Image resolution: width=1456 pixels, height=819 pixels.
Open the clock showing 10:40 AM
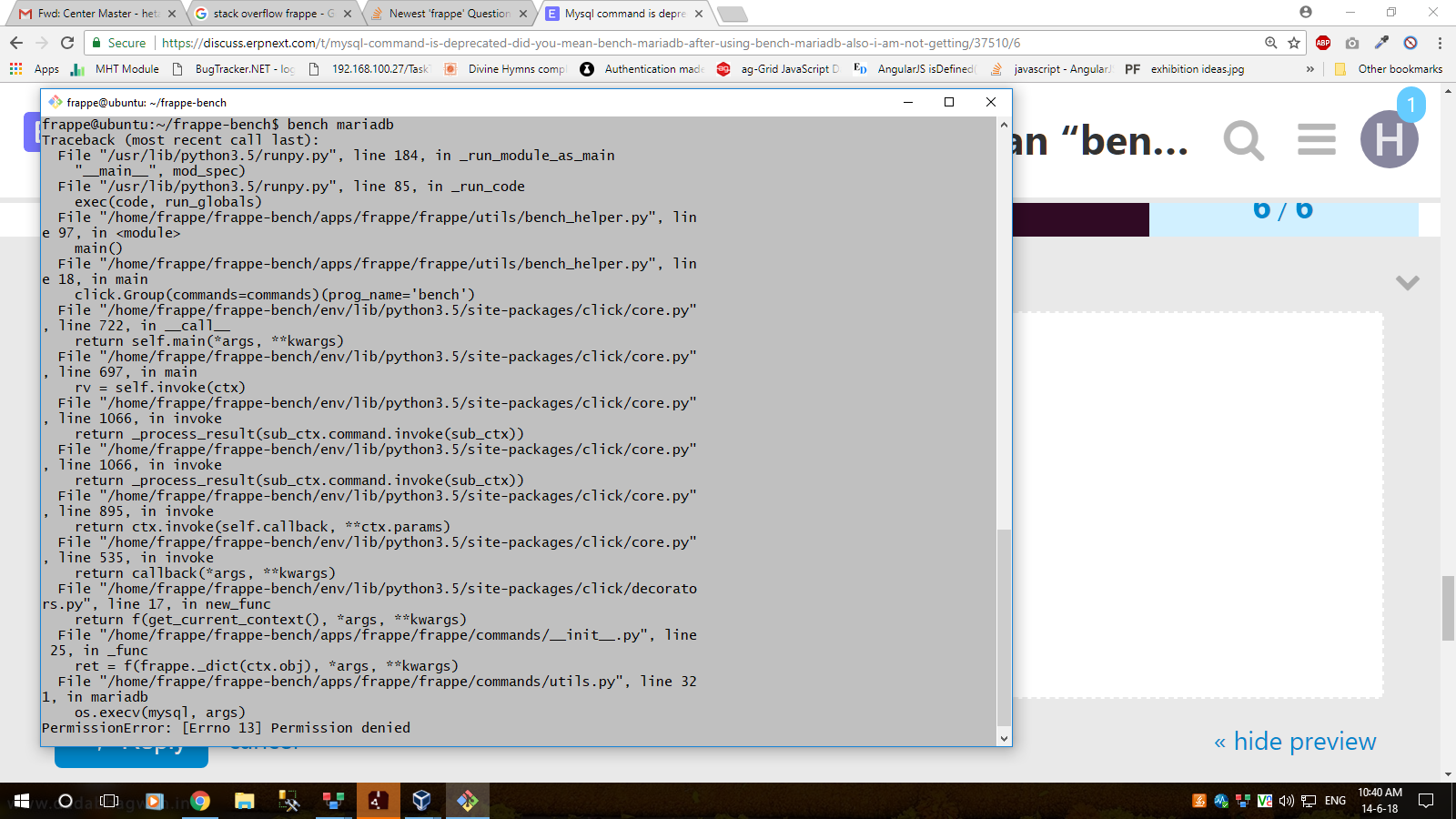(x=1380, y=801)
